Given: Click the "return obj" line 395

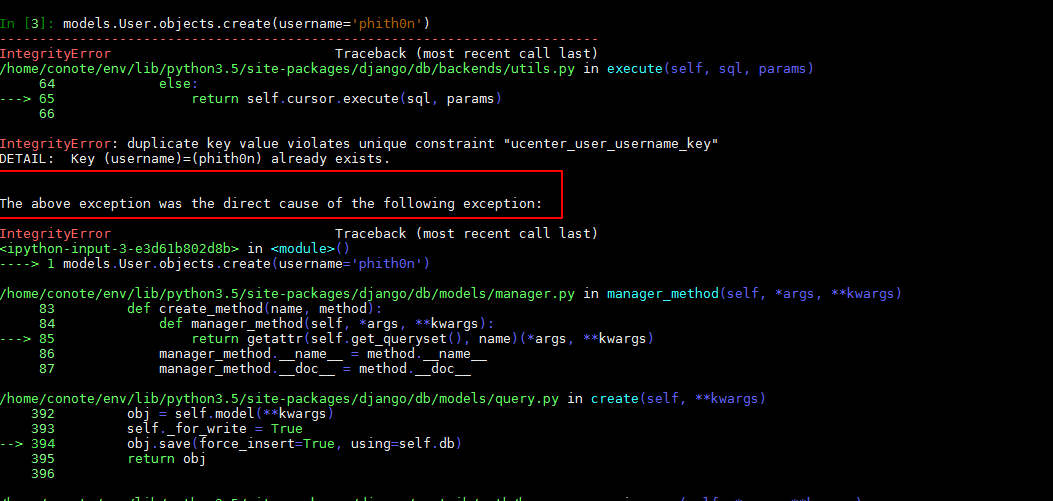Looking at the screenshot, I should [166, 458].
